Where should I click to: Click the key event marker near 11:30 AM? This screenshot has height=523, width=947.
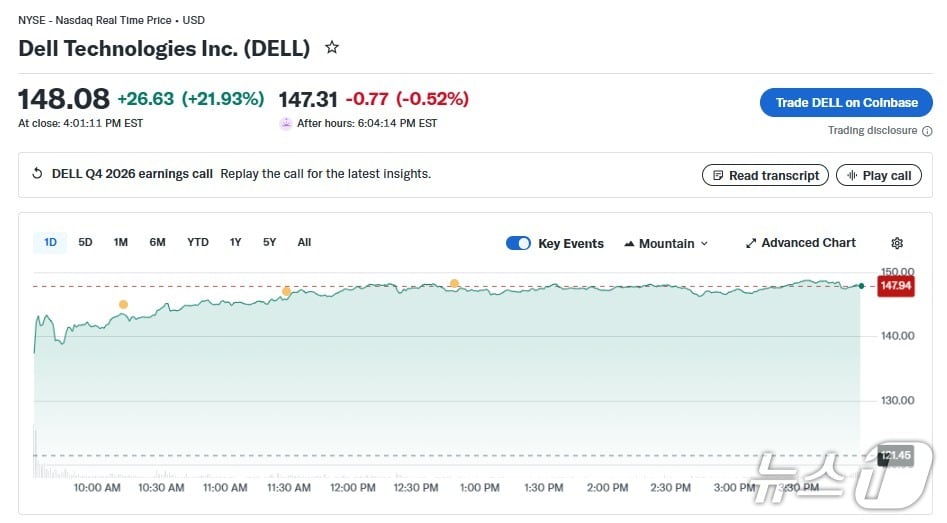point(286,291)
